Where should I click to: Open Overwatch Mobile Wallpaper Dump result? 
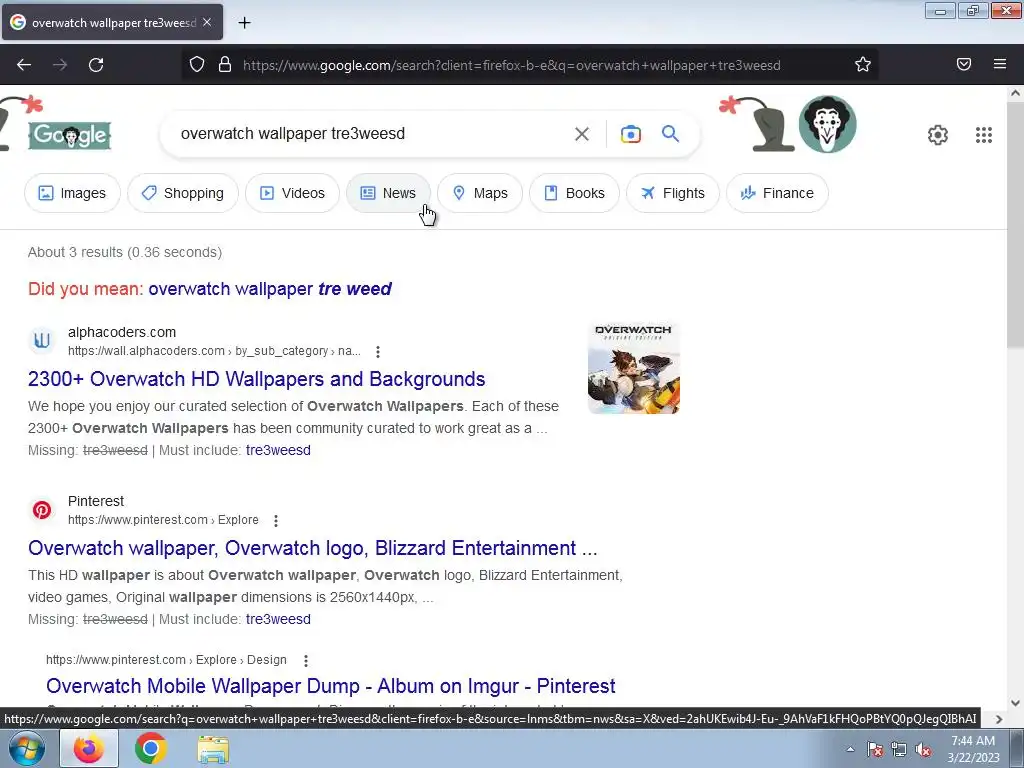point(330,686)
